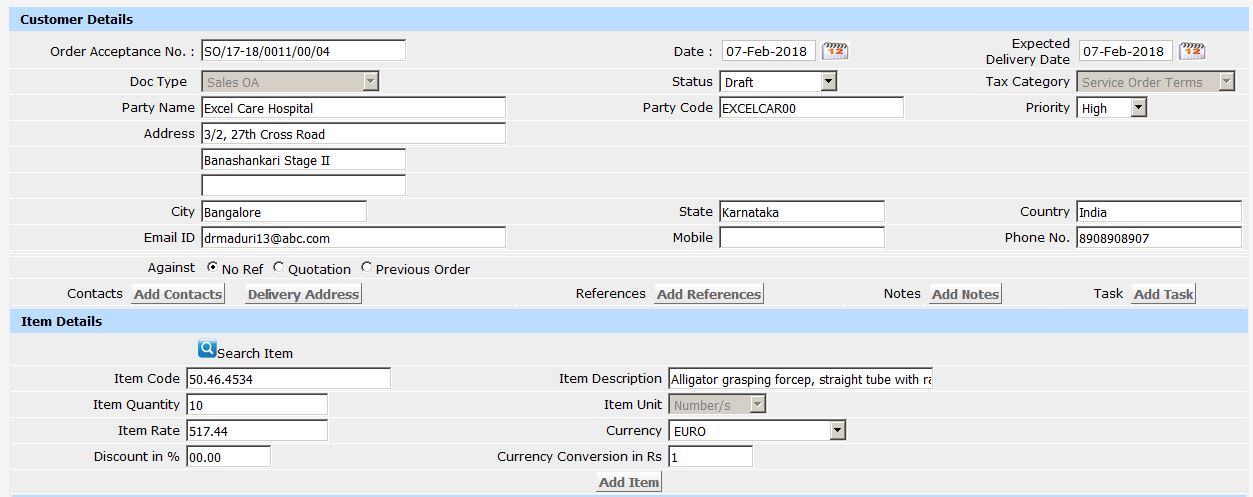
Task: Select the No Ref radio option
Action: 212,268
